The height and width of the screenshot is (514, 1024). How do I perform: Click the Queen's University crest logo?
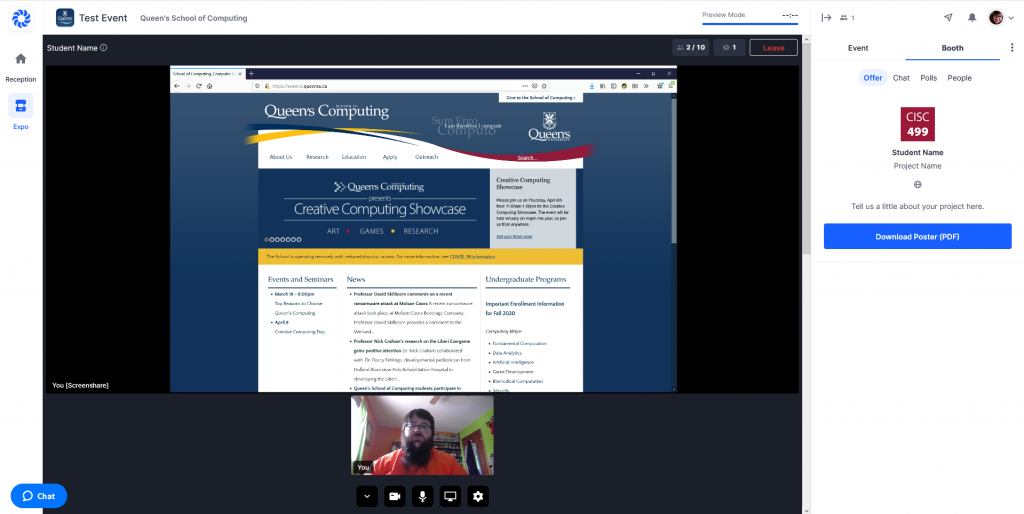(x=549, y=126)
